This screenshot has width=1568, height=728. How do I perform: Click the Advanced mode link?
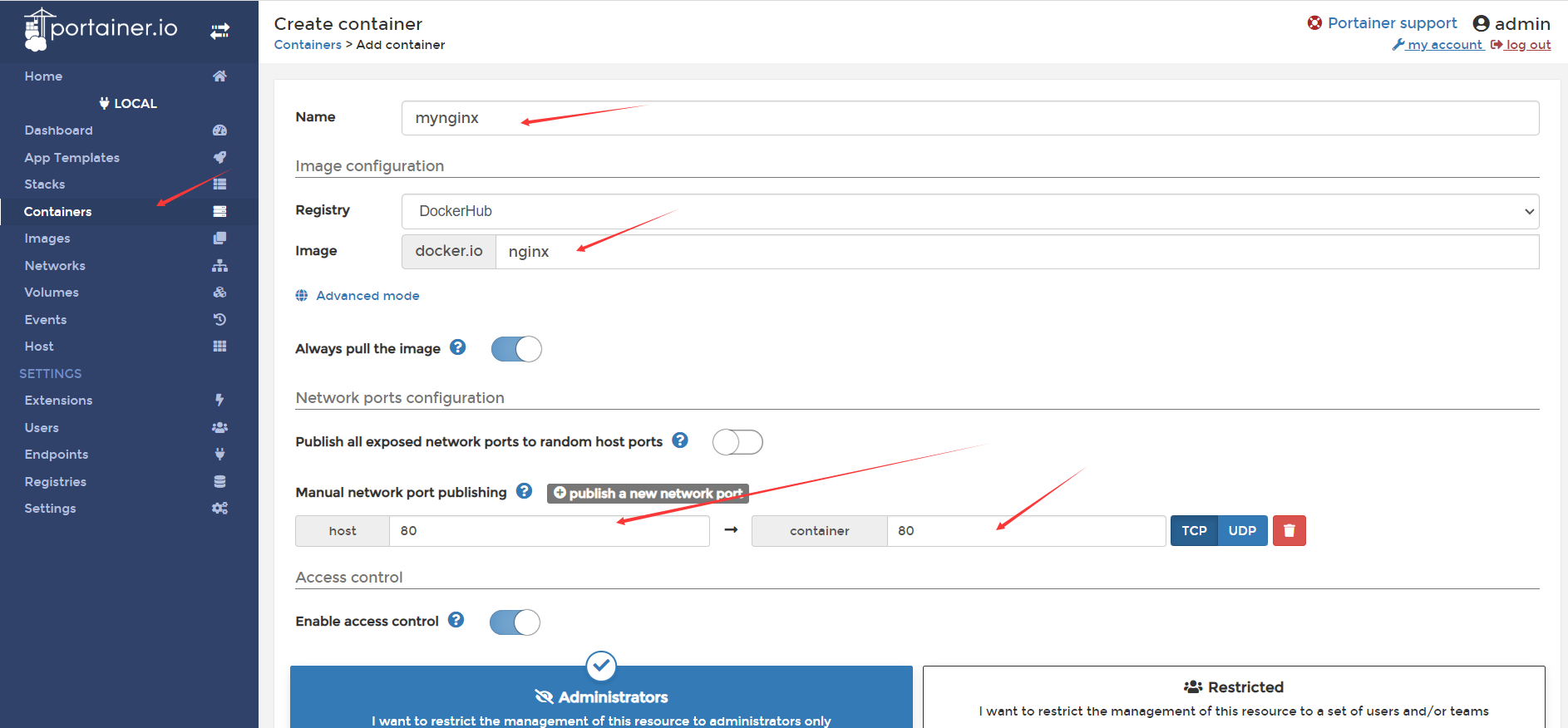[x=367, y=296]
